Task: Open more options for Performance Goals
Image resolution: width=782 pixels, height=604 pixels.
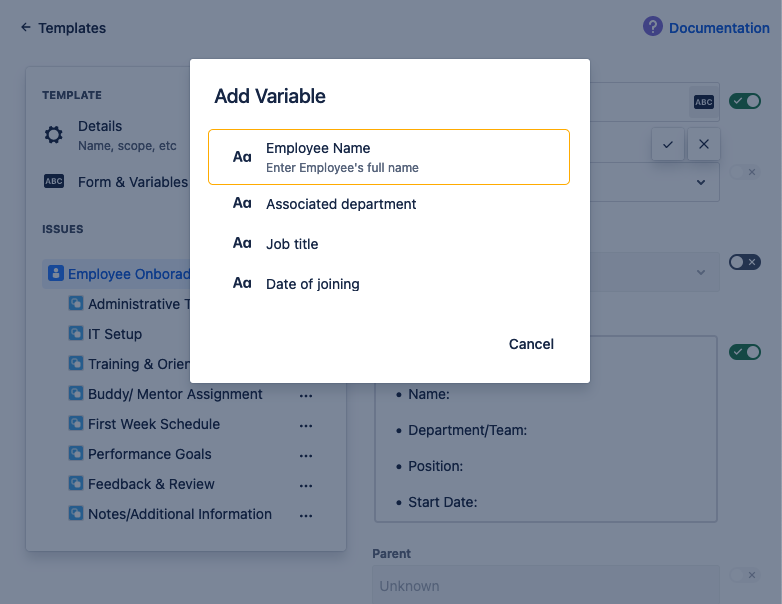Action: click(306, 455)
